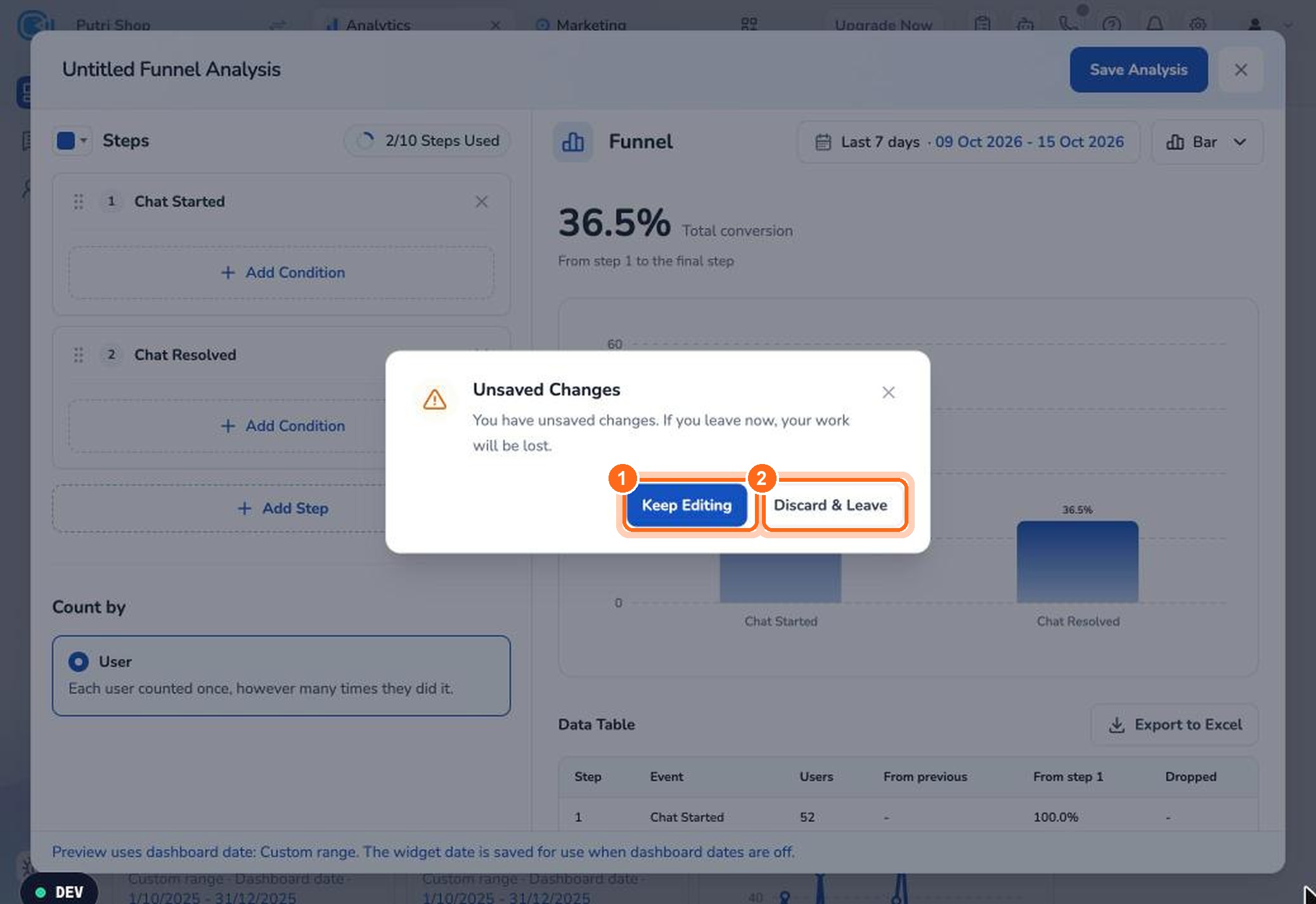This screenshot has height=904, width=1316.
Task: Grab the Chat Resolved drag handle
Action: pyautogui.click(x=79, y=355)
